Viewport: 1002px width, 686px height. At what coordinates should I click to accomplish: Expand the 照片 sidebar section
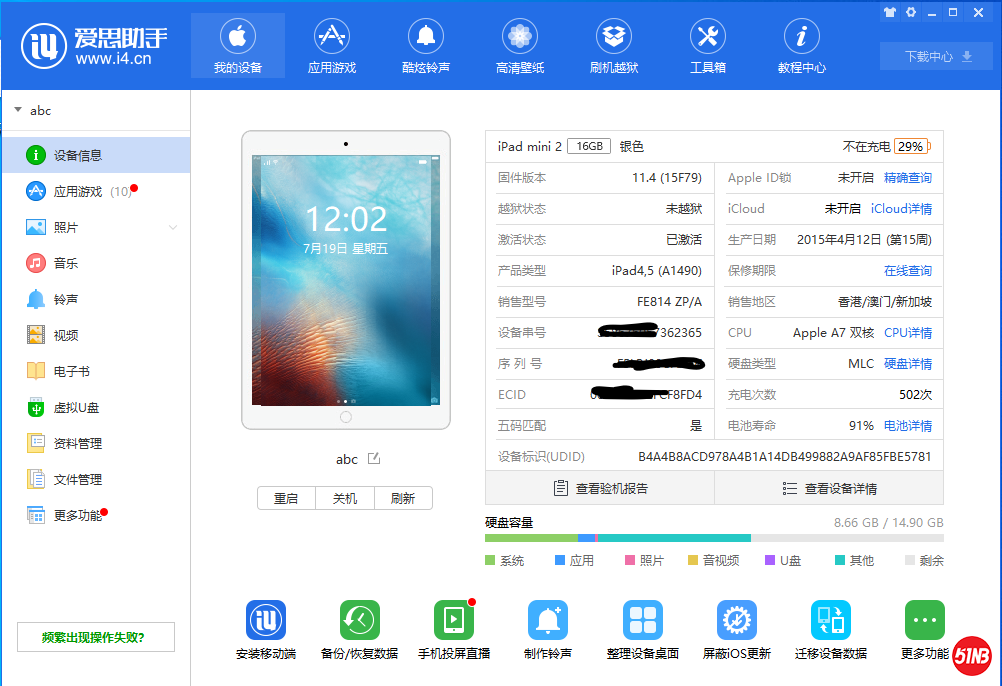coord(173,228)
